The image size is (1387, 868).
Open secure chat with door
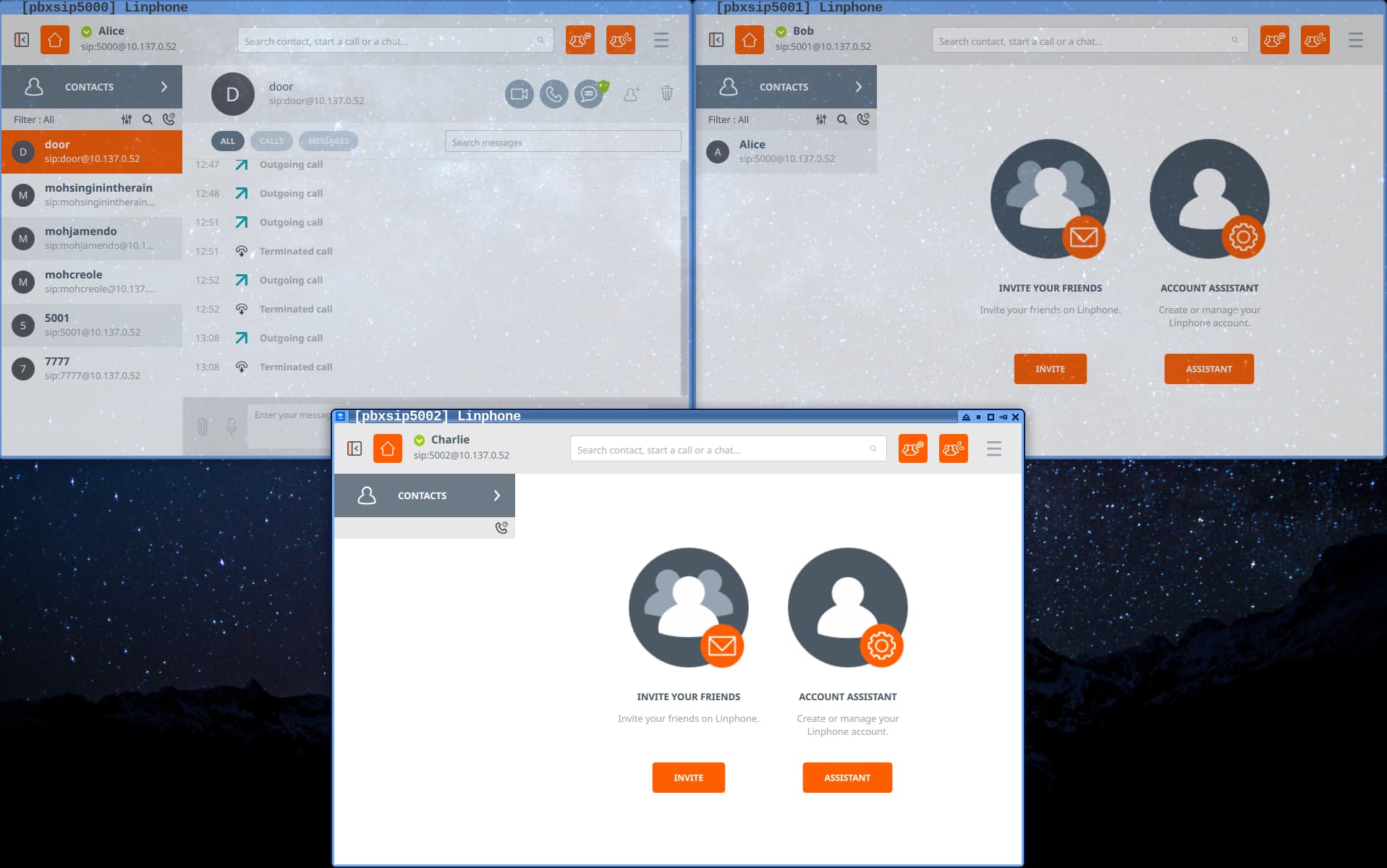coord(590,94)
